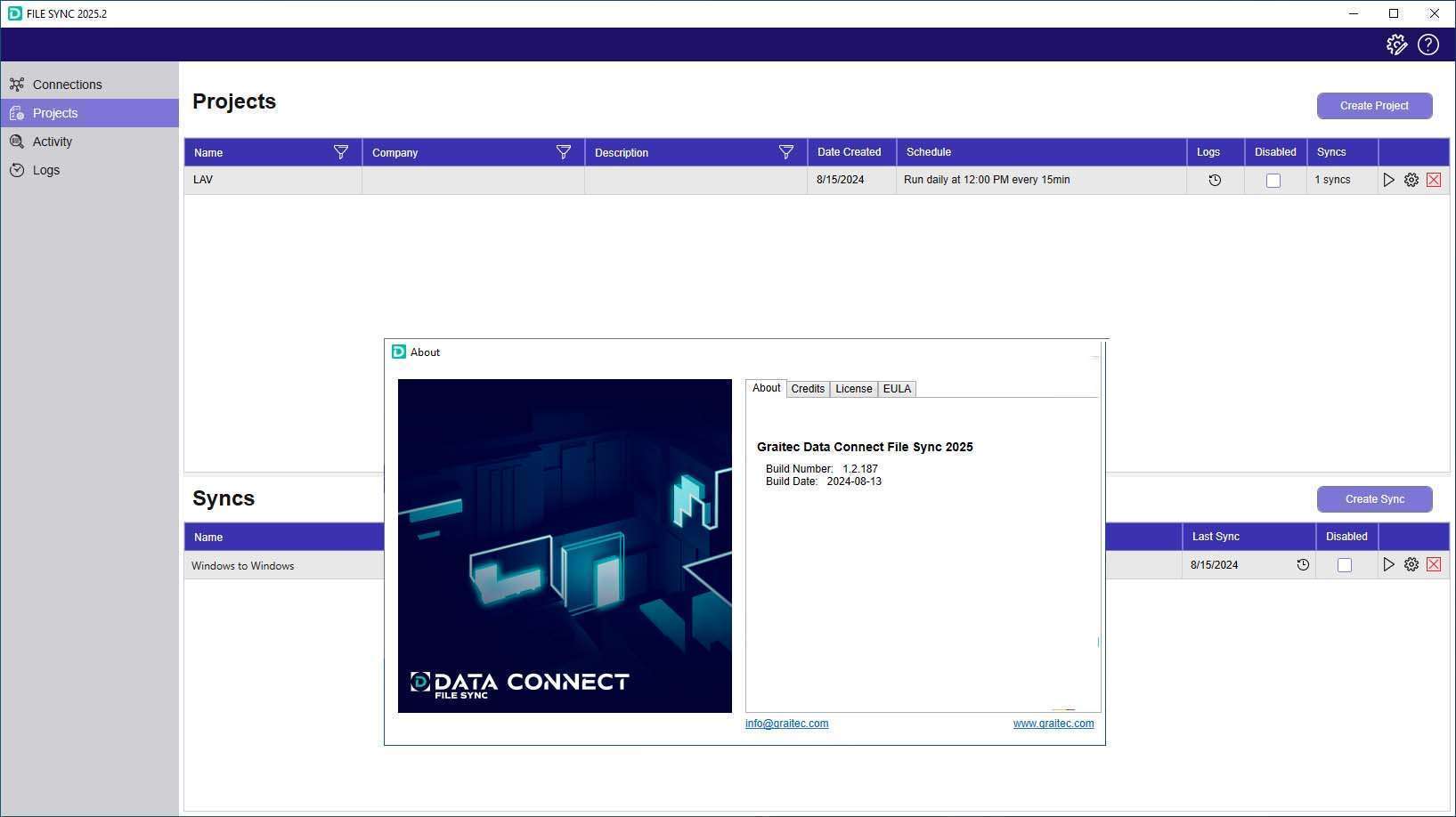Click the Build Number value 1.2.187
This screenshot has width=1456, height=817.
pyautogui.click(x=860, y=469)
